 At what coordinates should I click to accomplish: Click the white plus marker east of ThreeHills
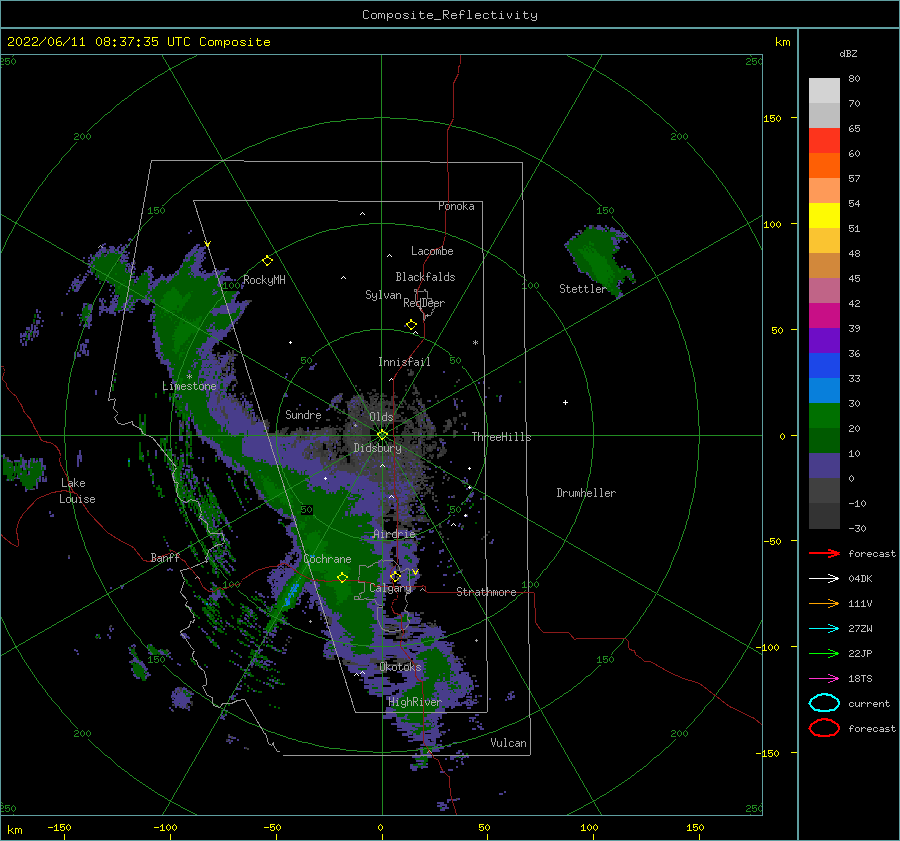pyautogui.click(x=565, y=402)
